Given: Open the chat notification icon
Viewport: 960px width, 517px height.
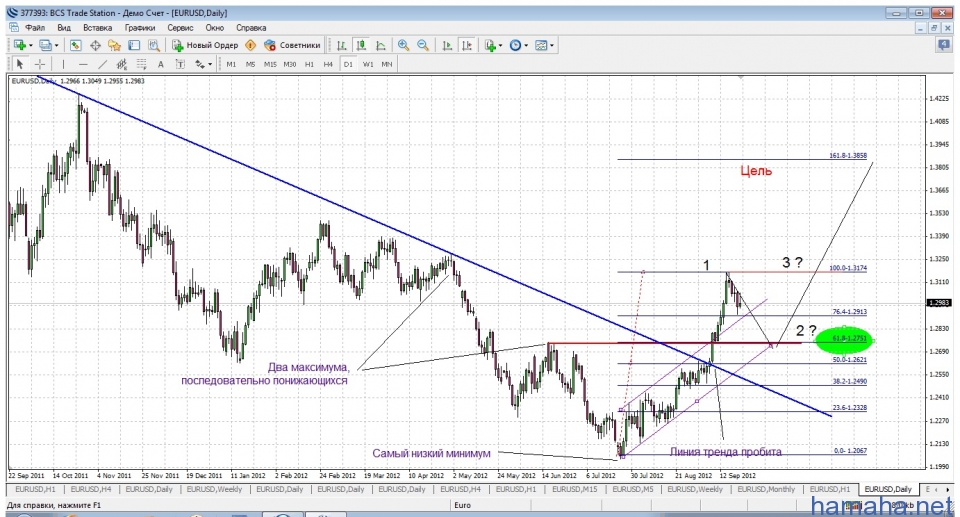Looking at the screenshot, I should (x=943, y=45).
